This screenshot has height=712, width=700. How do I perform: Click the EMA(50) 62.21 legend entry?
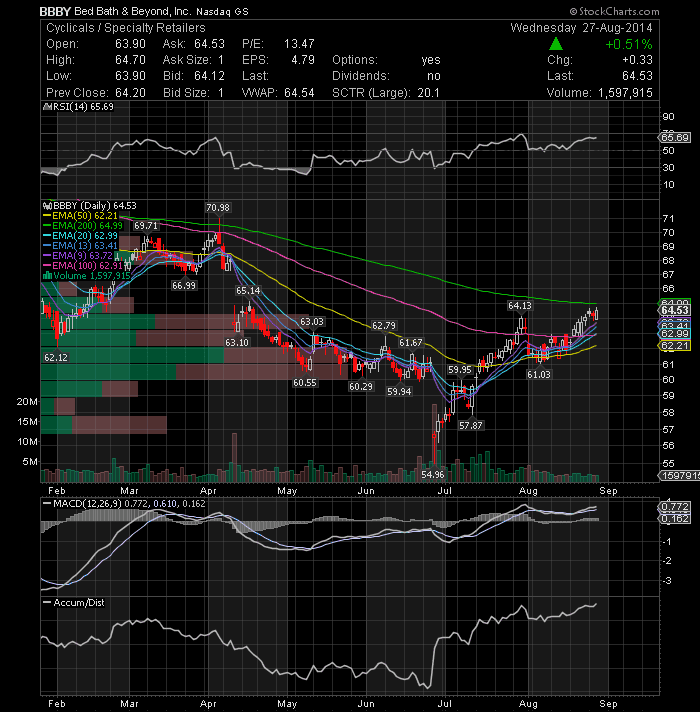[85, 216]
